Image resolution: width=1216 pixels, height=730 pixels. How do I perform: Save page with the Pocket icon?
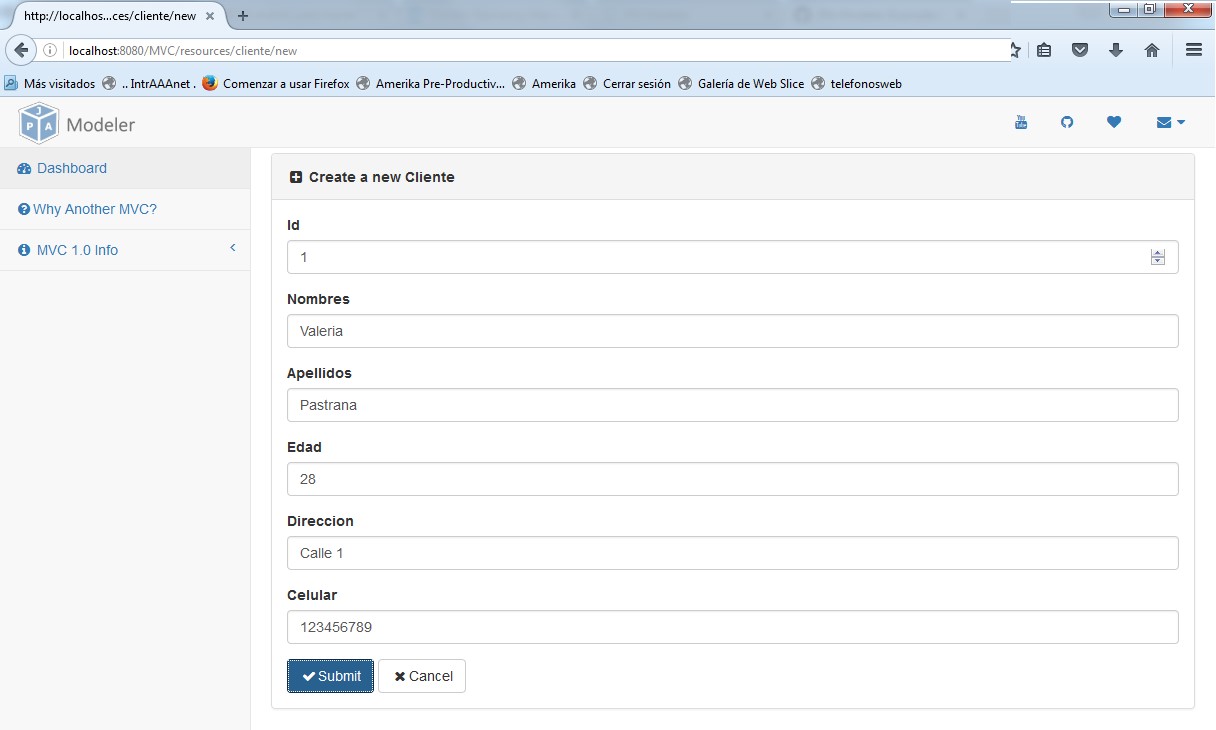pyautogui.click(x=1080, y=48)
